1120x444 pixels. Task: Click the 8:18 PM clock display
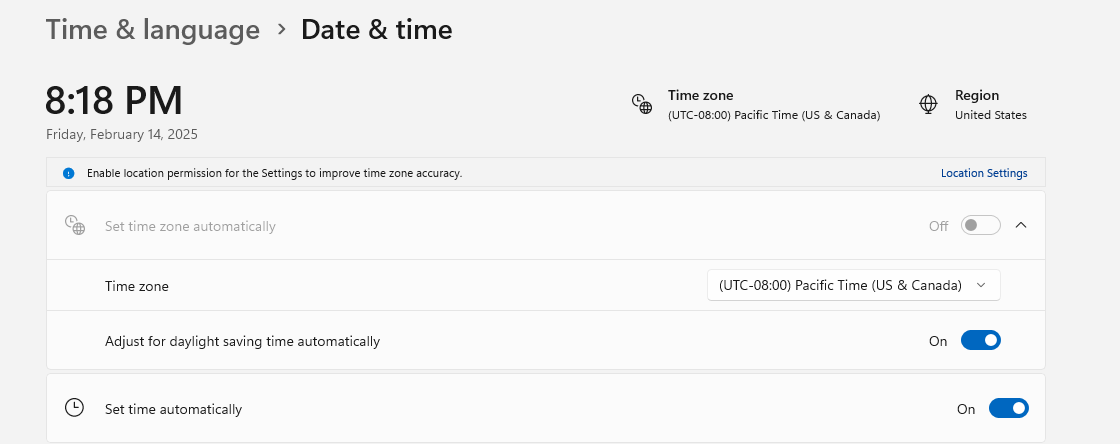(114, 101)
